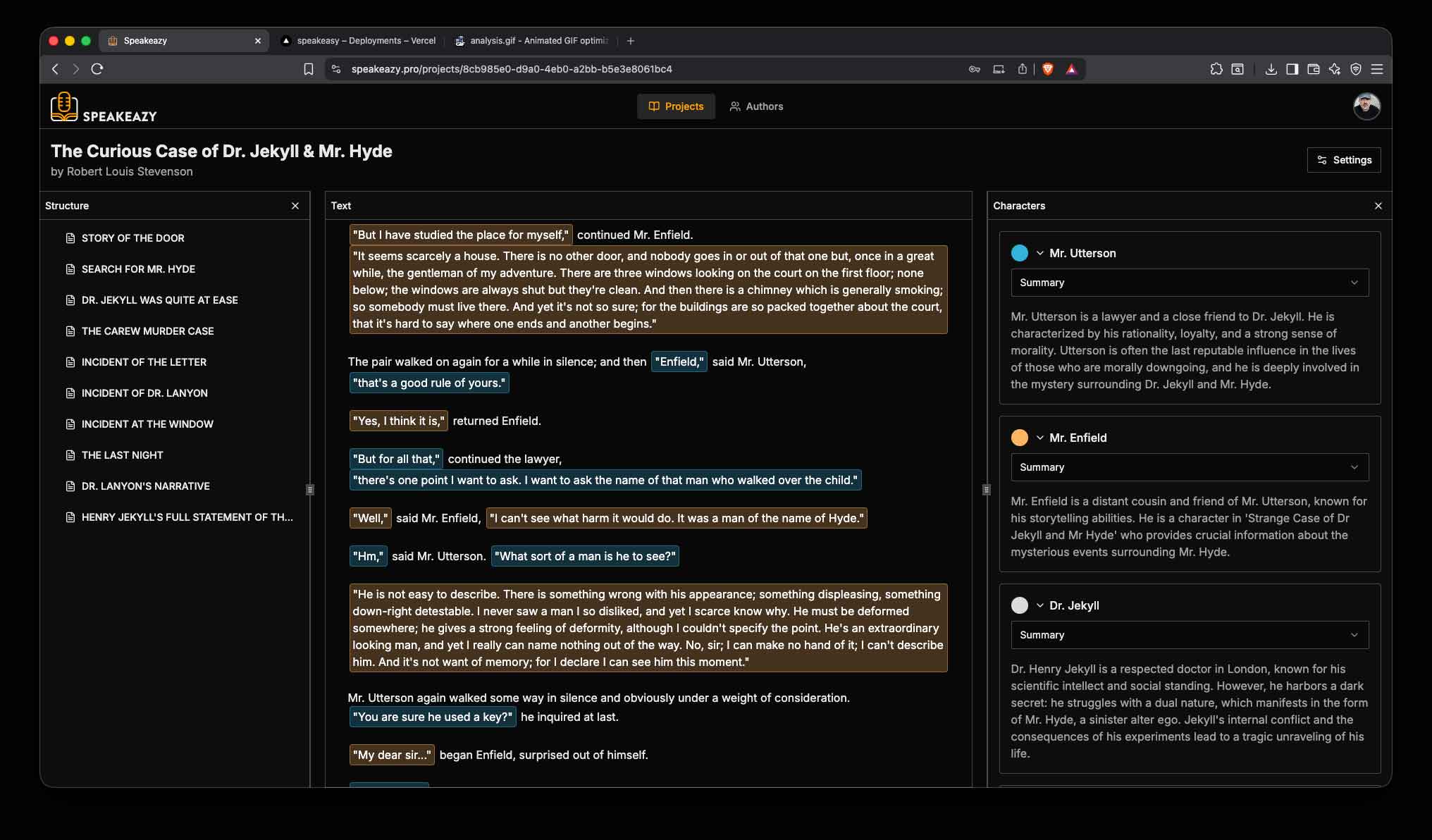The width and height of the screenshot is (1432, 840).
Task: Open THE CAREW MURDER CASE chapter
Action: click(x=147, y=331)
